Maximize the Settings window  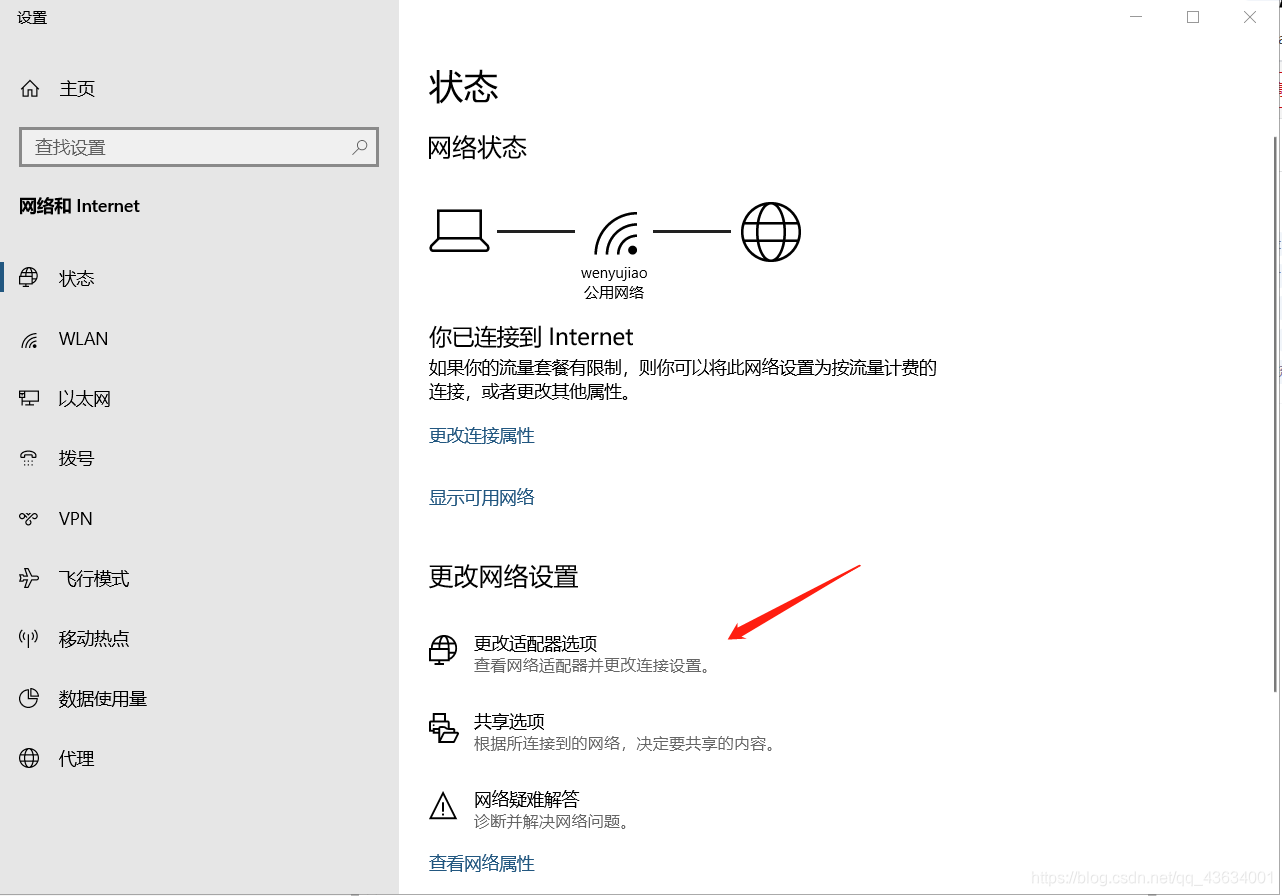coord(1193,17)
